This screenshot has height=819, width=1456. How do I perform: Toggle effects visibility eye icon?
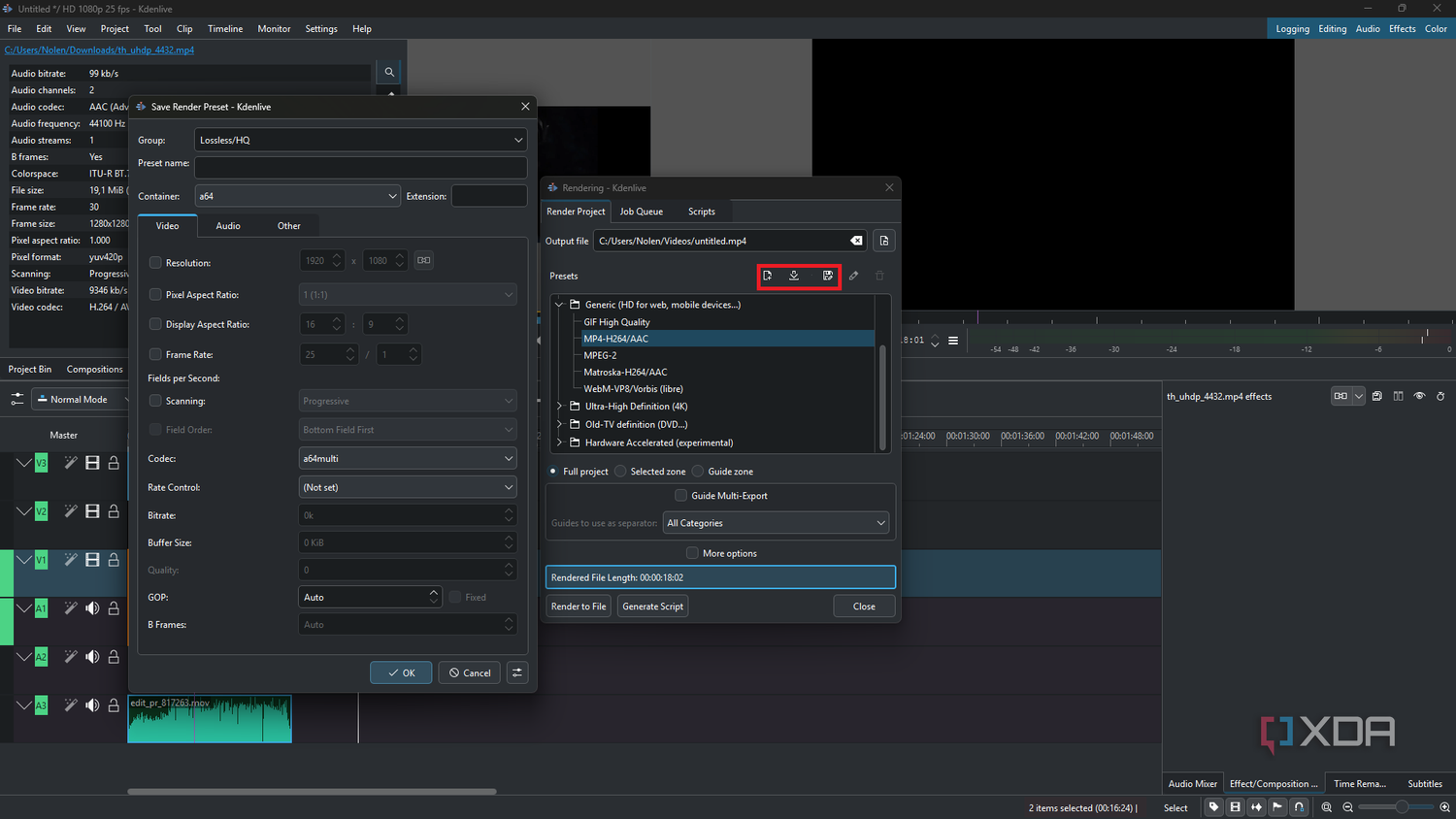point(1419,396)
